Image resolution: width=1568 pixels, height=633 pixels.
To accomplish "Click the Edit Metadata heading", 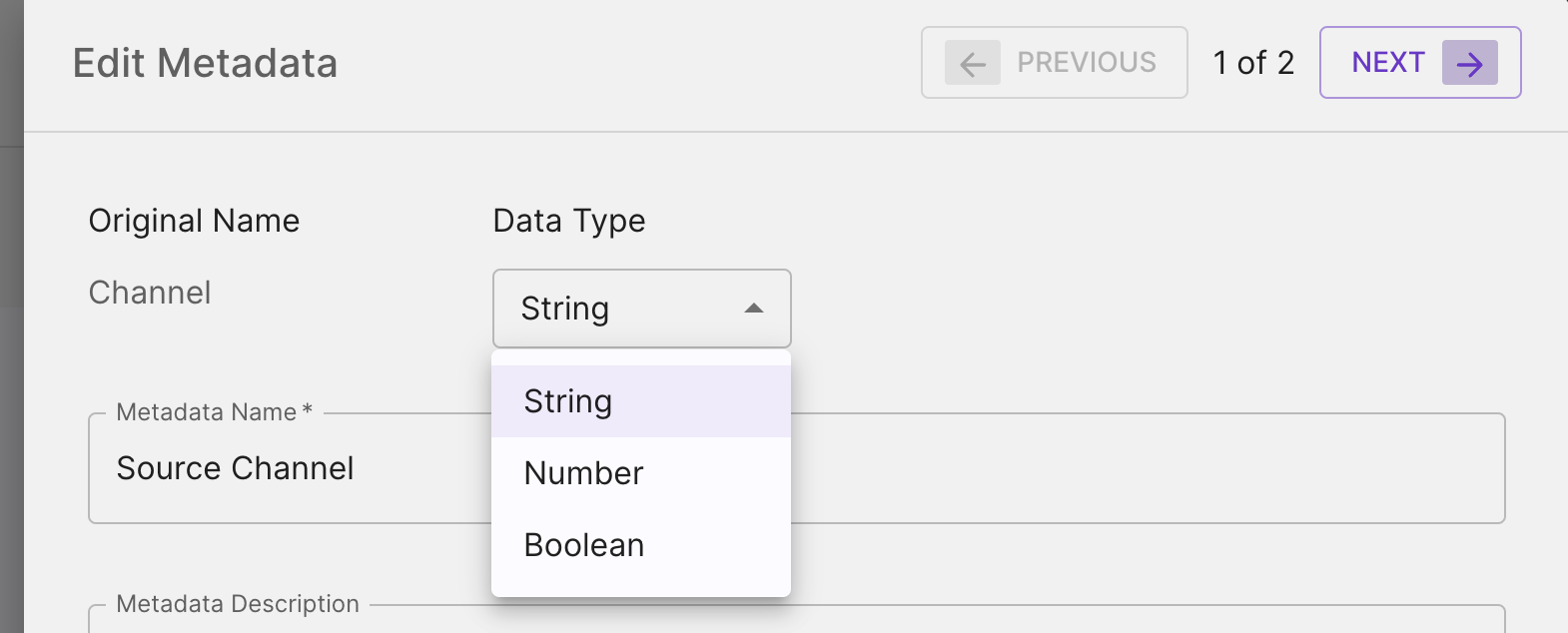I will (x=205, y=64).
